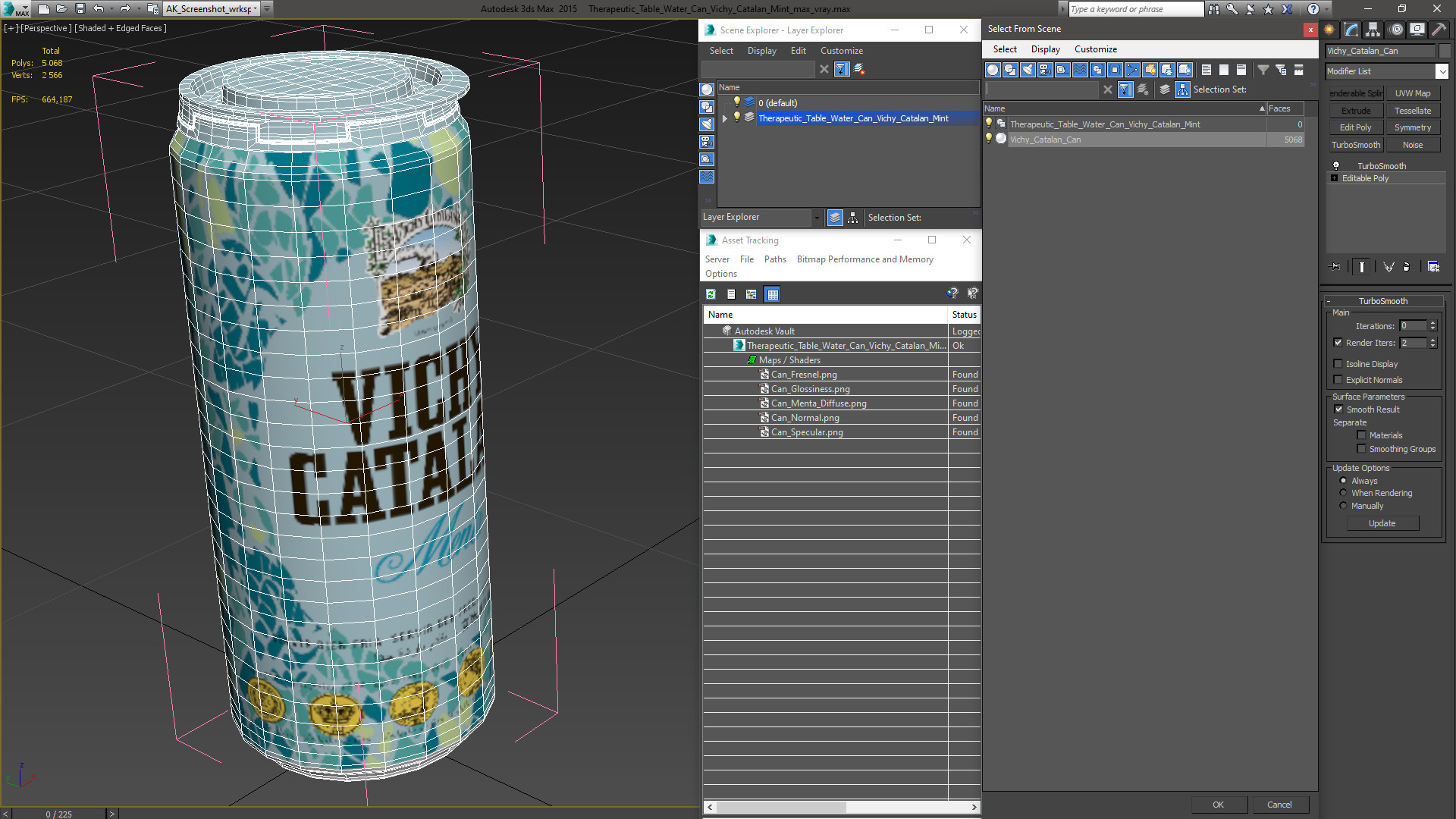Click Show End Result toggle in modifier stack
The image size is (1456, 819).
point(1362,267)
